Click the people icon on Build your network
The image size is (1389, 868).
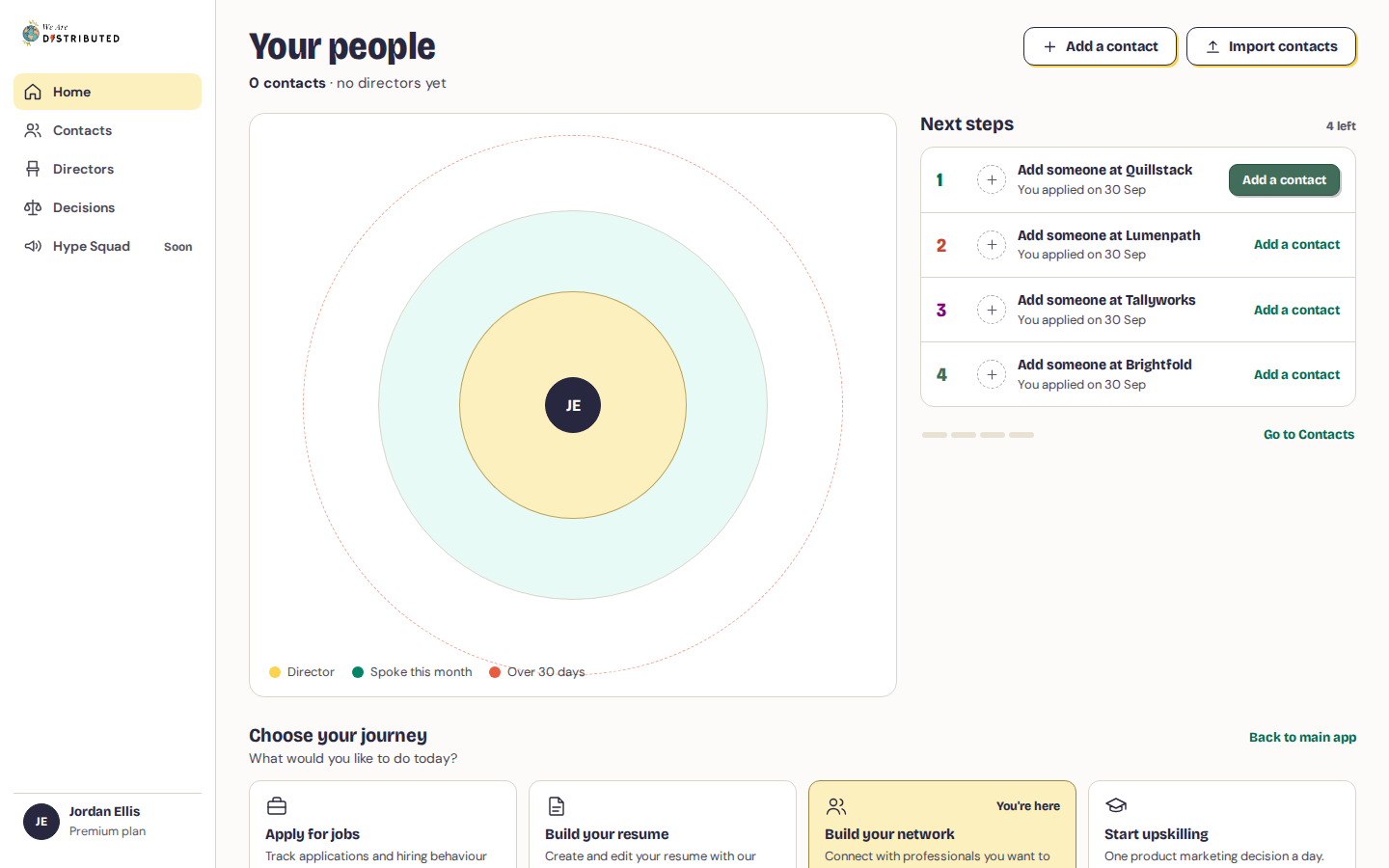click(836, 805)
